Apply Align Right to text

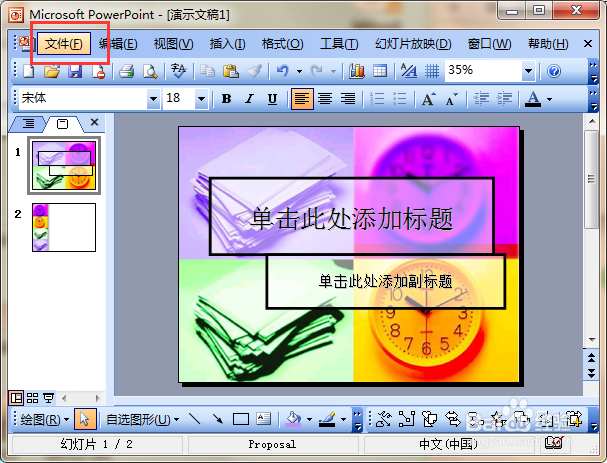coord(348,99)
